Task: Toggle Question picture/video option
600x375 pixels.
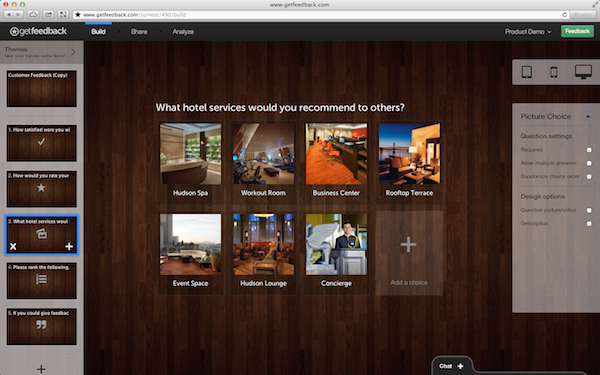Action: 589,210
